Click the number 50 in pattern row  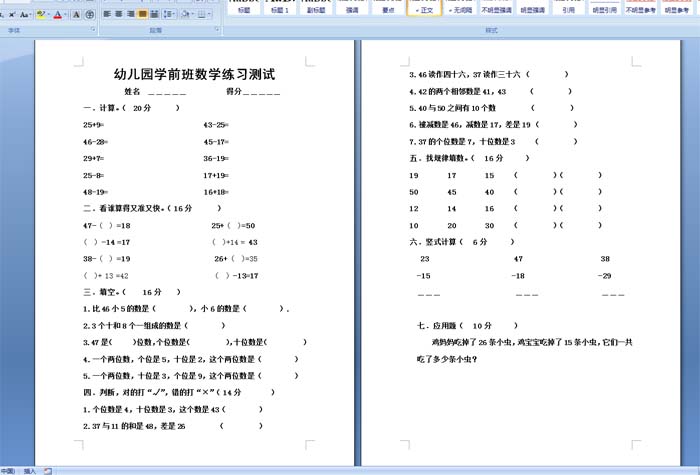[414, 192]
